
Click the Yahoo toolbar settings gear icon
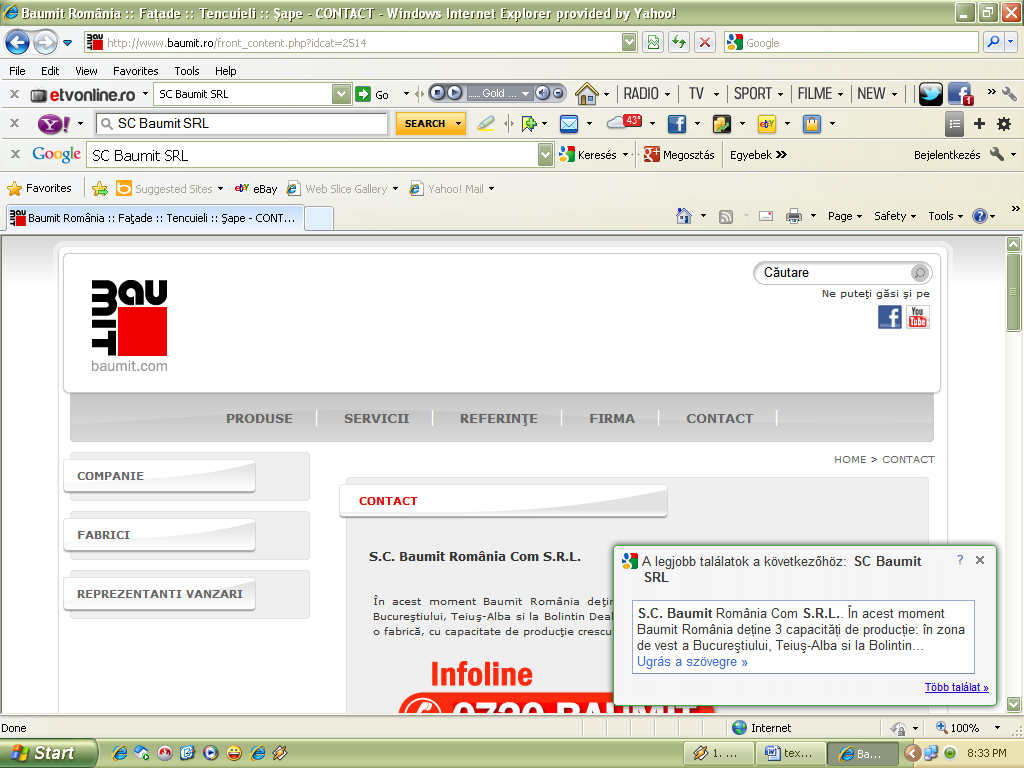pyautogui.click(x=1004, y=123)
